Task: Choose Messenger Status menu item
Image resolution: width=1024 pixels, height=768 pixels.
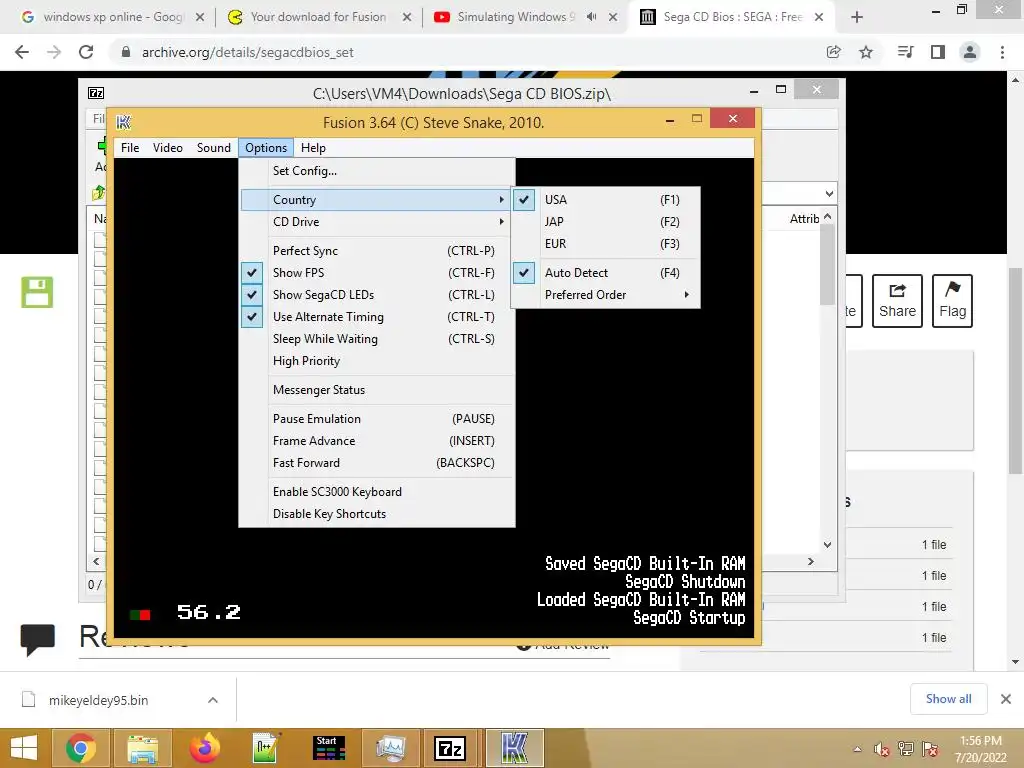Action: [x=377, y=390]
